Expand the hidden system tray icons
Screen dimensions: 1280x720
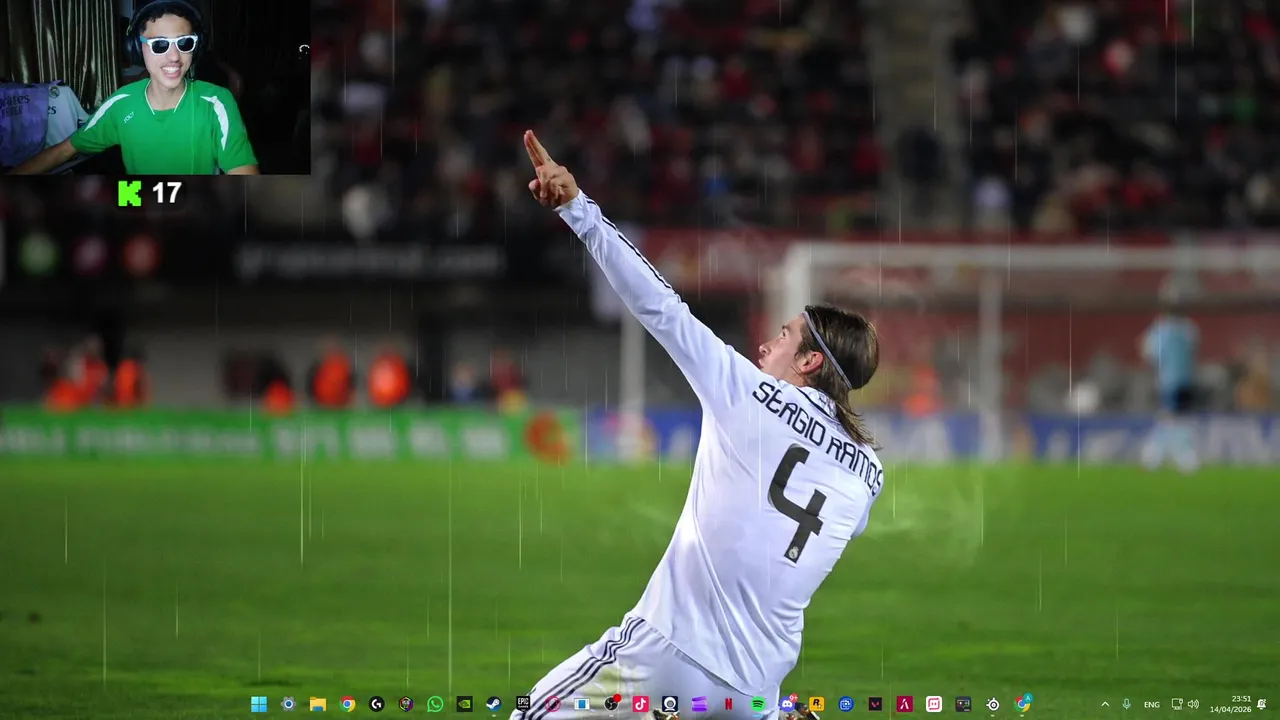pyautogui.click(x=1105, y=704)
